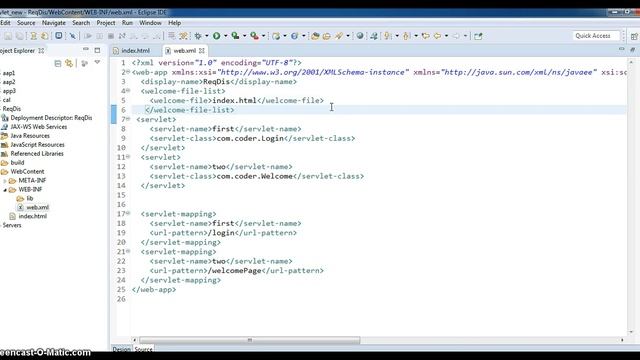
Task: Open the Source menu
Action: [x=26, y=23]
